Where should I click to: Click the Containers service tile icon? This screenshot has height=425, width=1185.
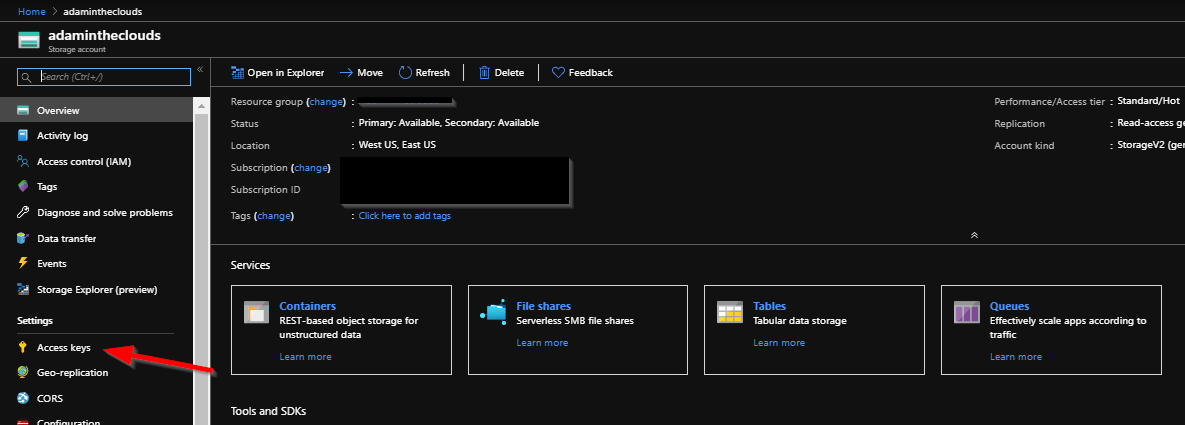[x=256, y=312]
